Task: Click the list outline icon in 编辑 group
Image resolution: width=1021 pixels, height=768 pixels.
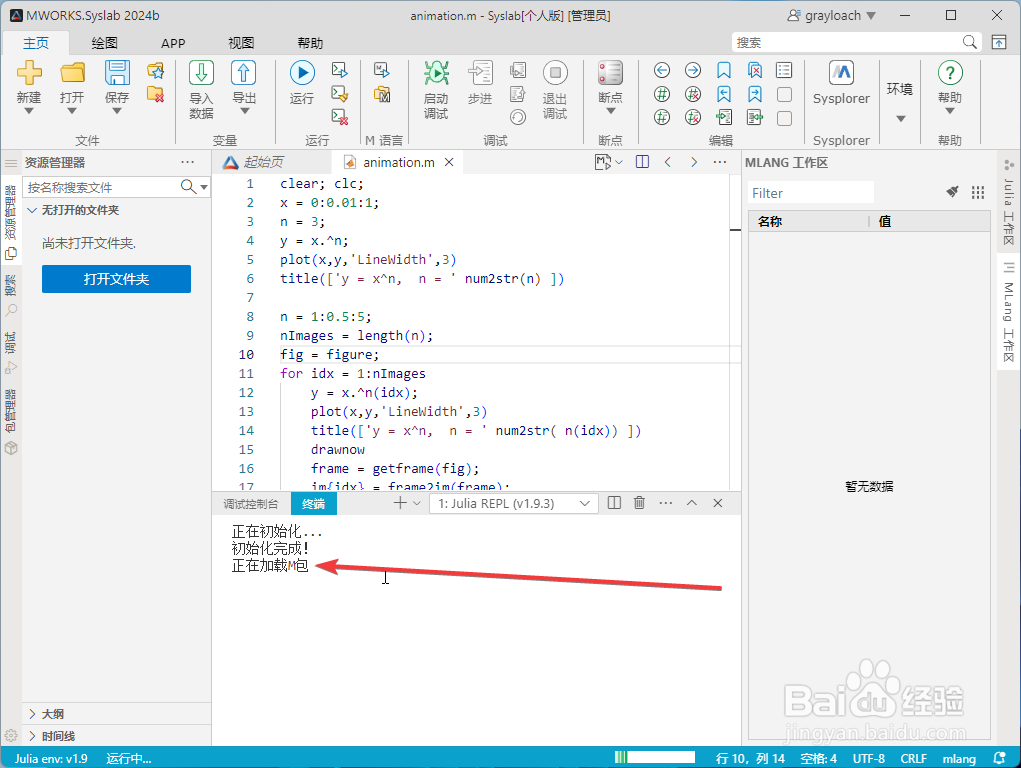Action: point(785,70)
